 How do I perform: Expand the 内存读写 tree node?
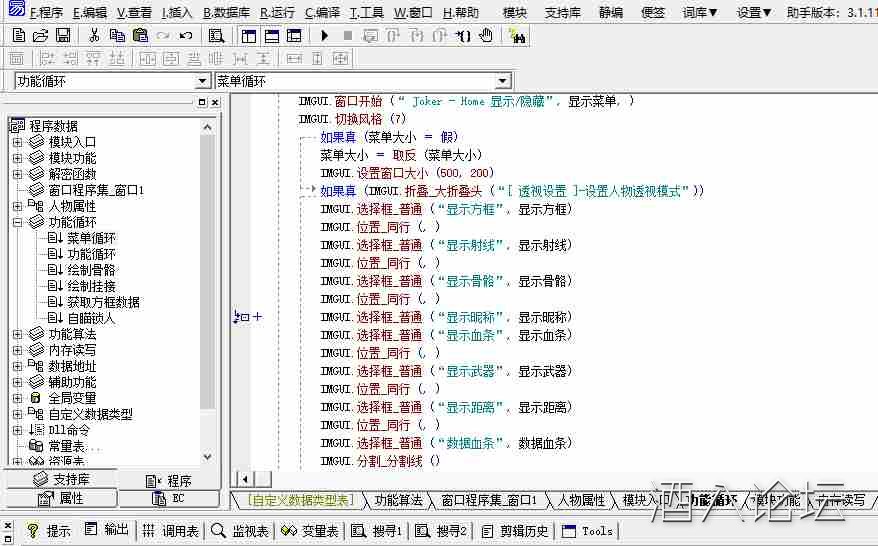click(17, 350)
